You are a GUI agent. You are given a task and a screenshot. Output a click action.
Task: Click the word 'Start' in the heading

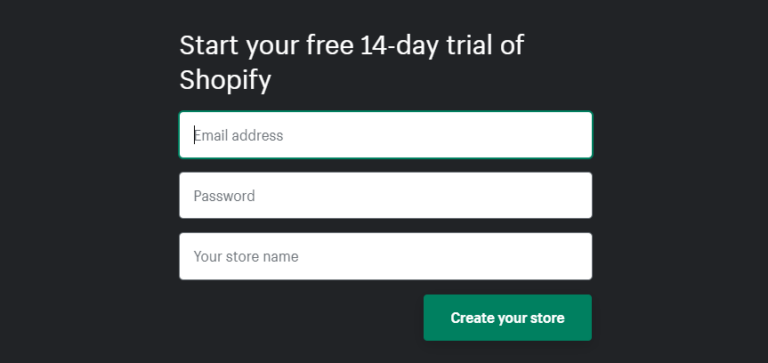tap(209, 45)
